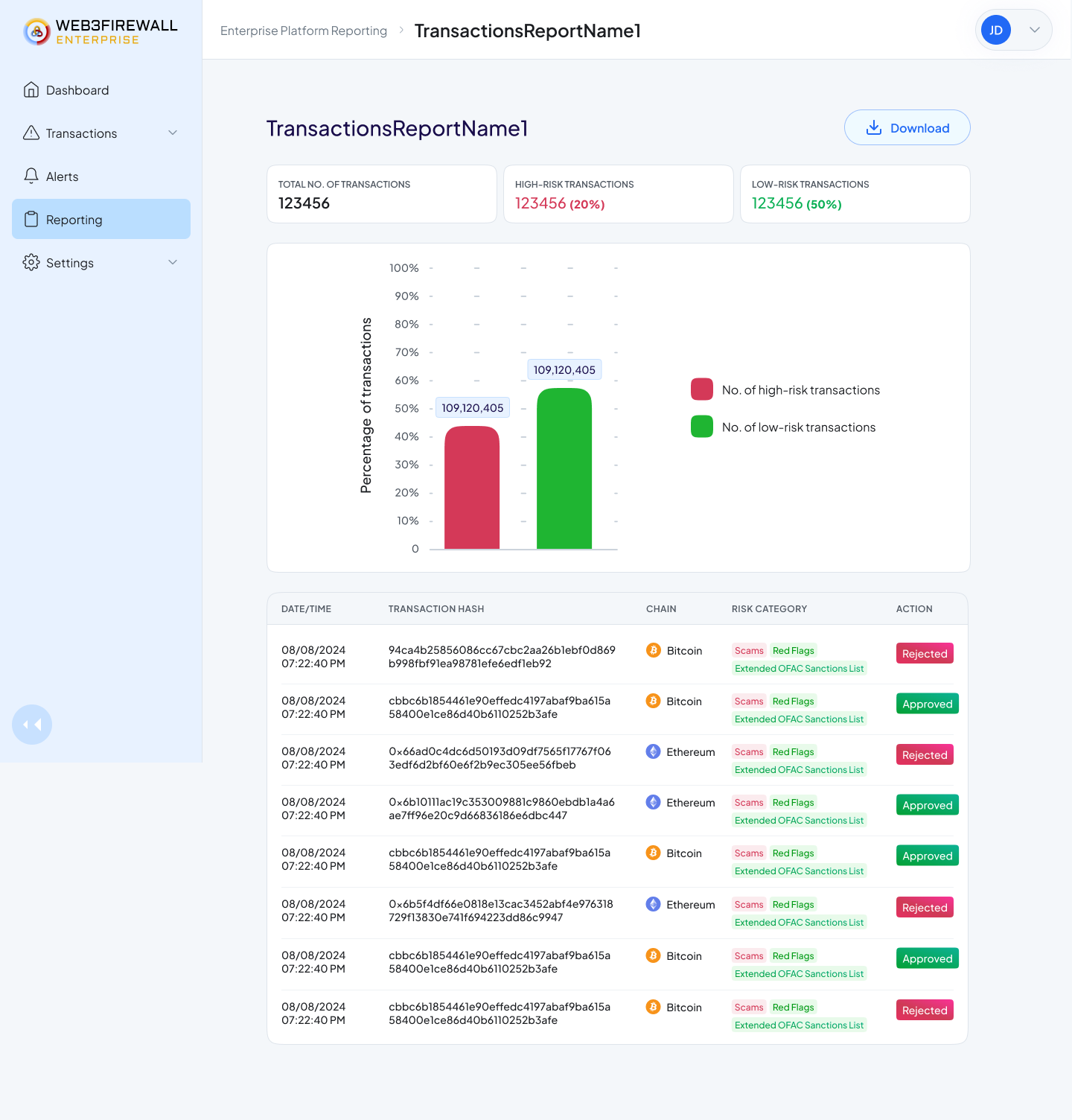1072x1120 pixels.
Task: Click Rejected badge in the 94ca4b row
Action: [925, 653]
